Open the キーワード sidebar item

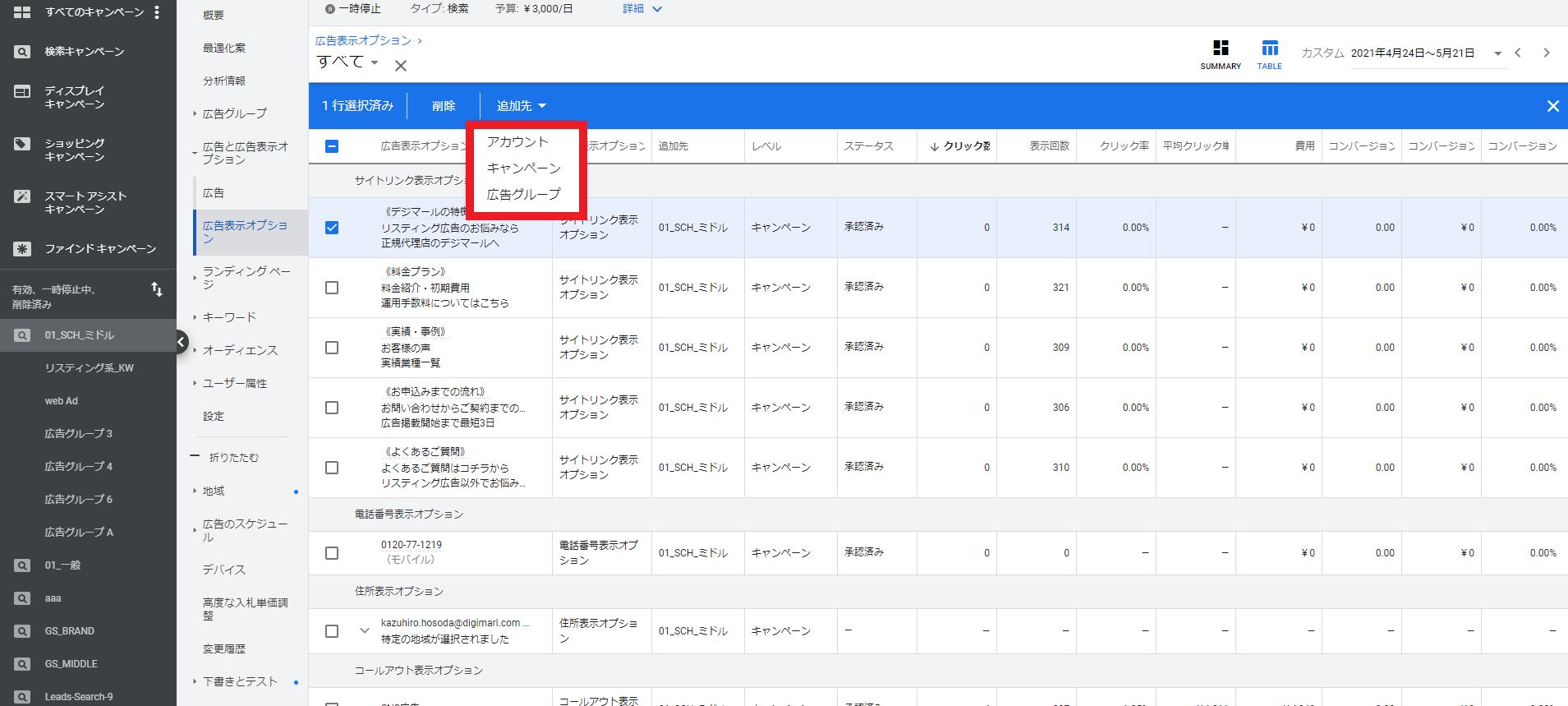coord(229,317)
